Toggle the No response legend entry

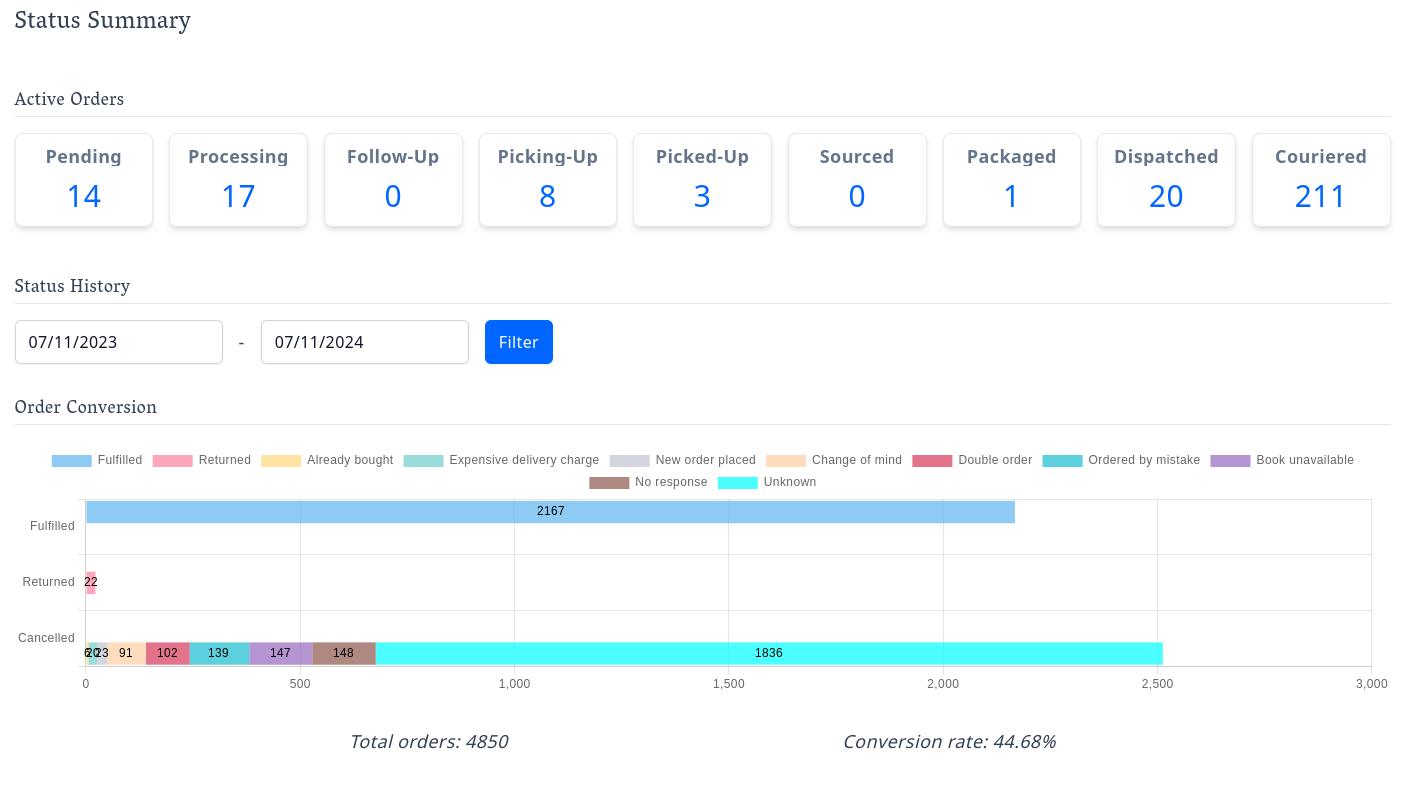click(x=647, y=482)
